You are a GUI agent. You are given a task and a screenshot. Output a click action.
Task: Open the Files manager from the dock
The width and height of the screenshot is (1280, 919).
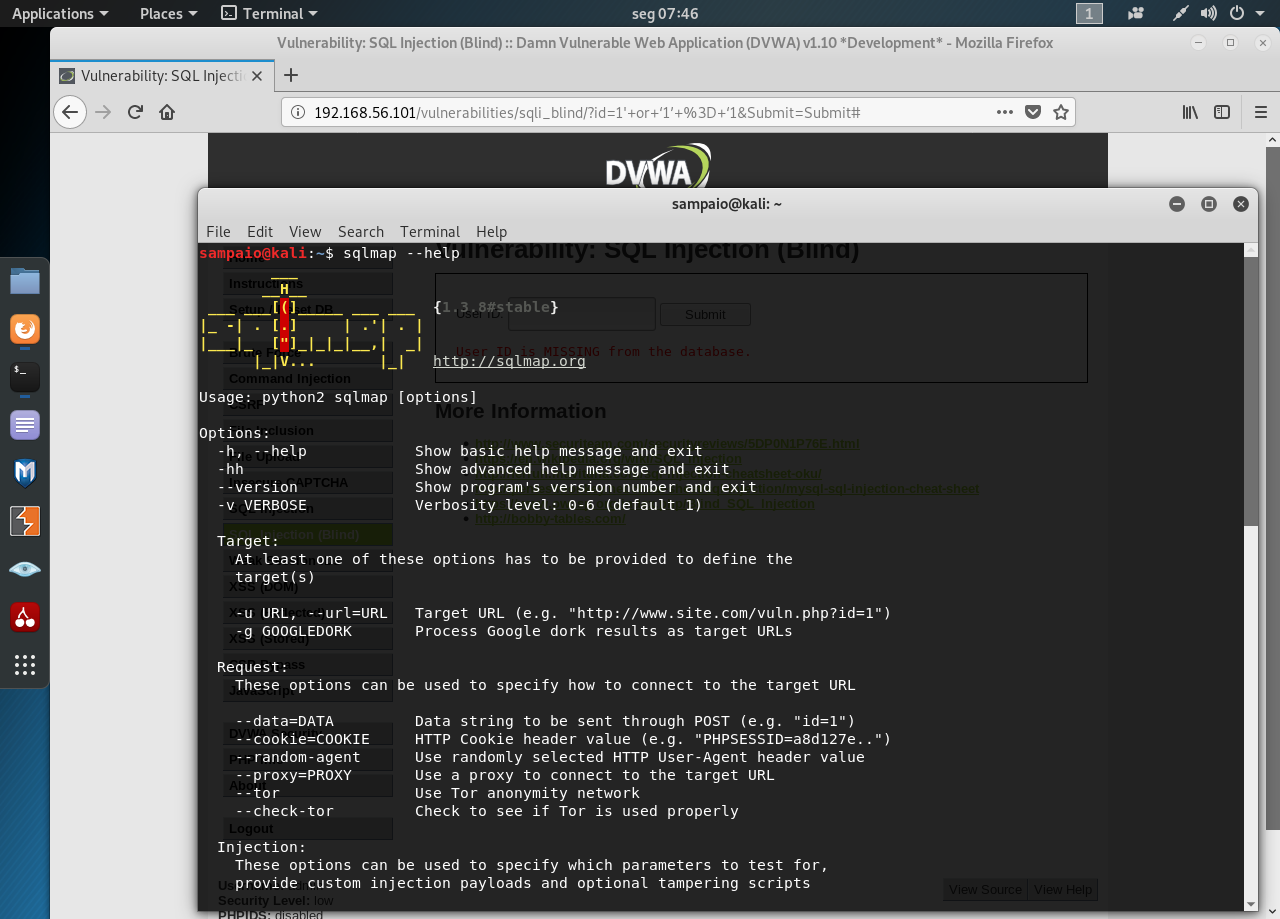[x=25, y=281]
